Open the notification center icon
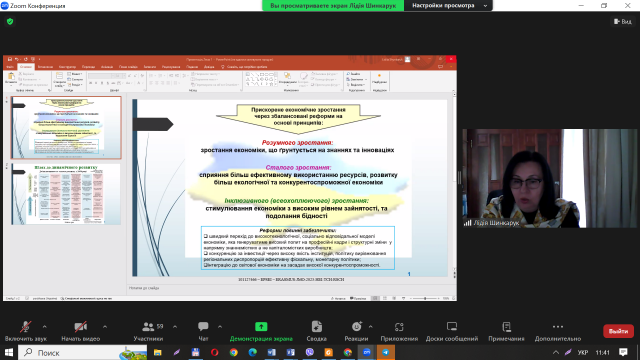 tap(623, 352)
